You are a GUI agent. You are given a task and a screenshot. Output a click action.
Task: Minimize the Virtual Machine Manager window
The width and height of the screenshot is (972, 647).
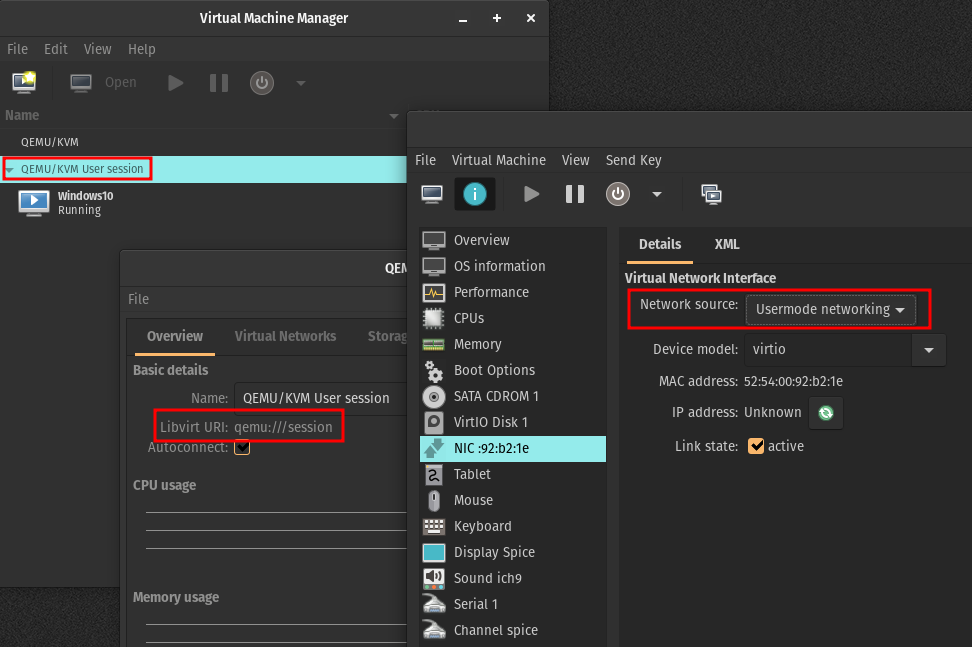point(463,19)
